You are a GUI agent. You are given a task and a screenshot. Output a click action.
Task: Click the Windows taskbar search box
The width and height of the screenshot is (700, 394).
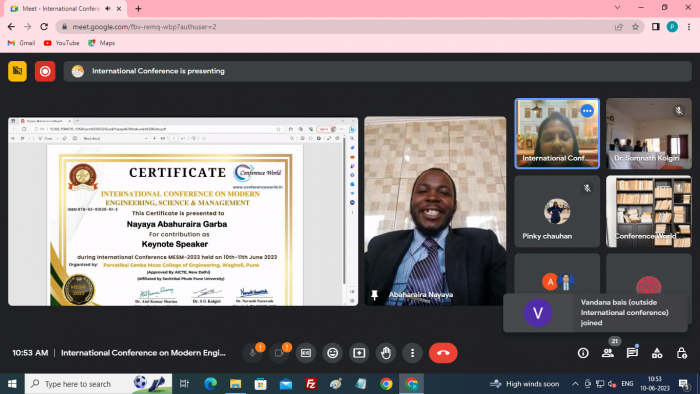tap(98, 384)
